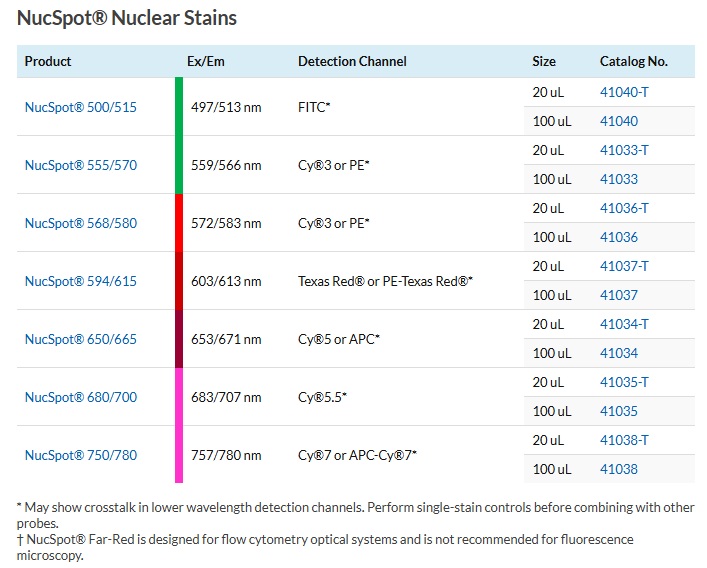Select catalog number 41038
This screenshot has height=568, width=707.
coord(619,469)
